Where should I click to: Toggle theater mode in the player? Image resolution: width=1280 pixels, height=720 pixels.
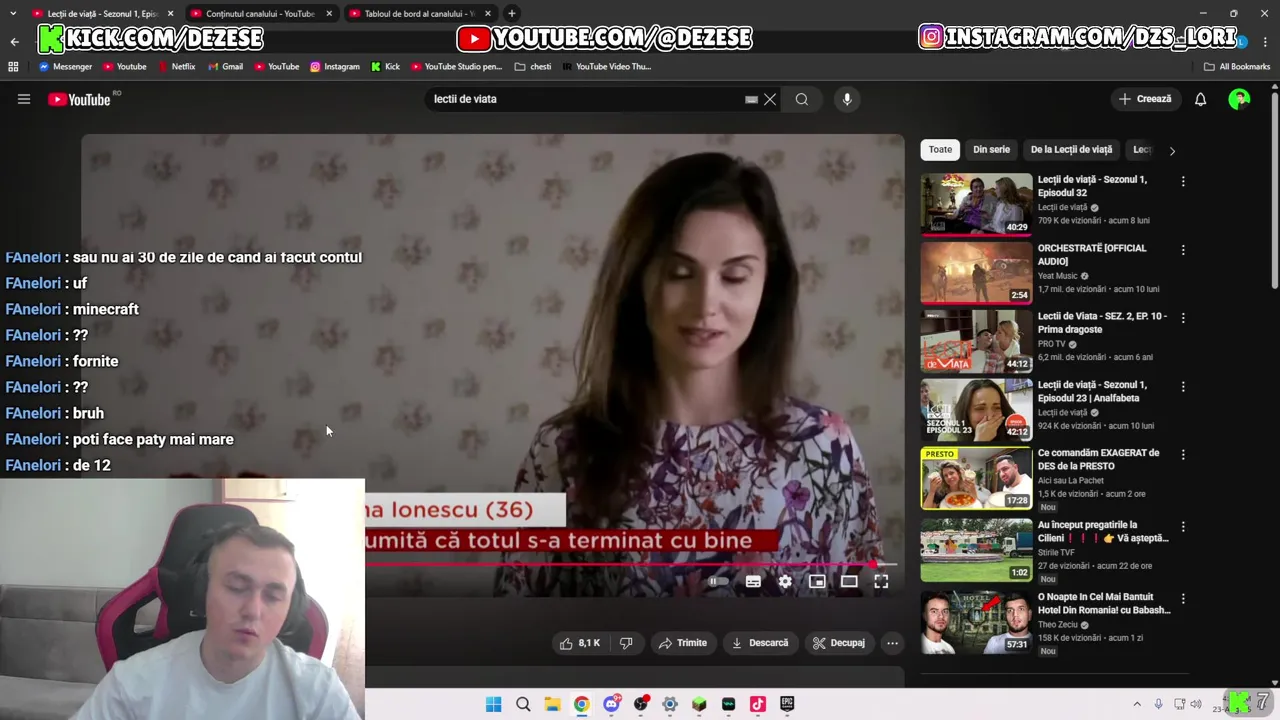pos(849,581)
